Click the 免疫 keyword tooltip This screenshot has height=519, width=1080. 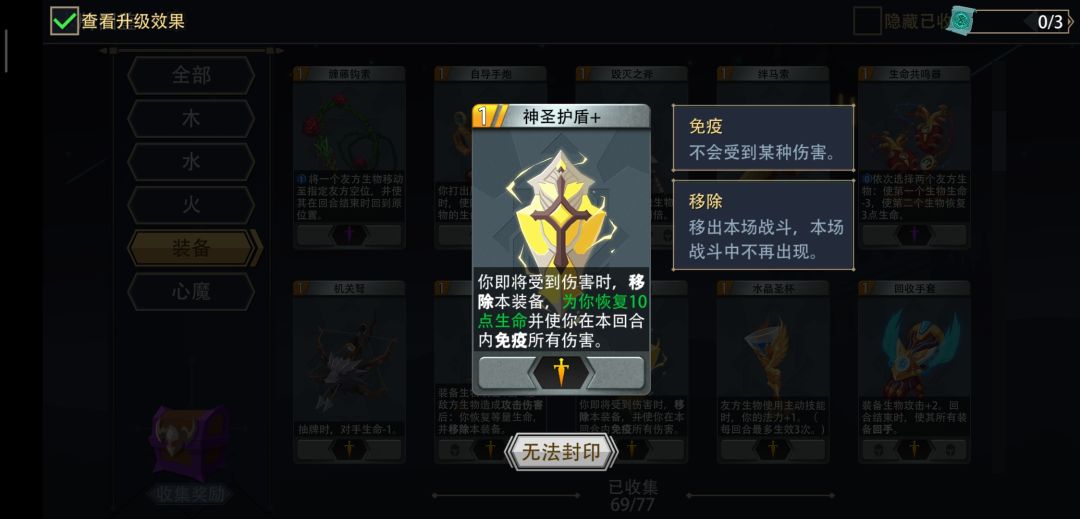pyautogui.click(x=763, y=138)
